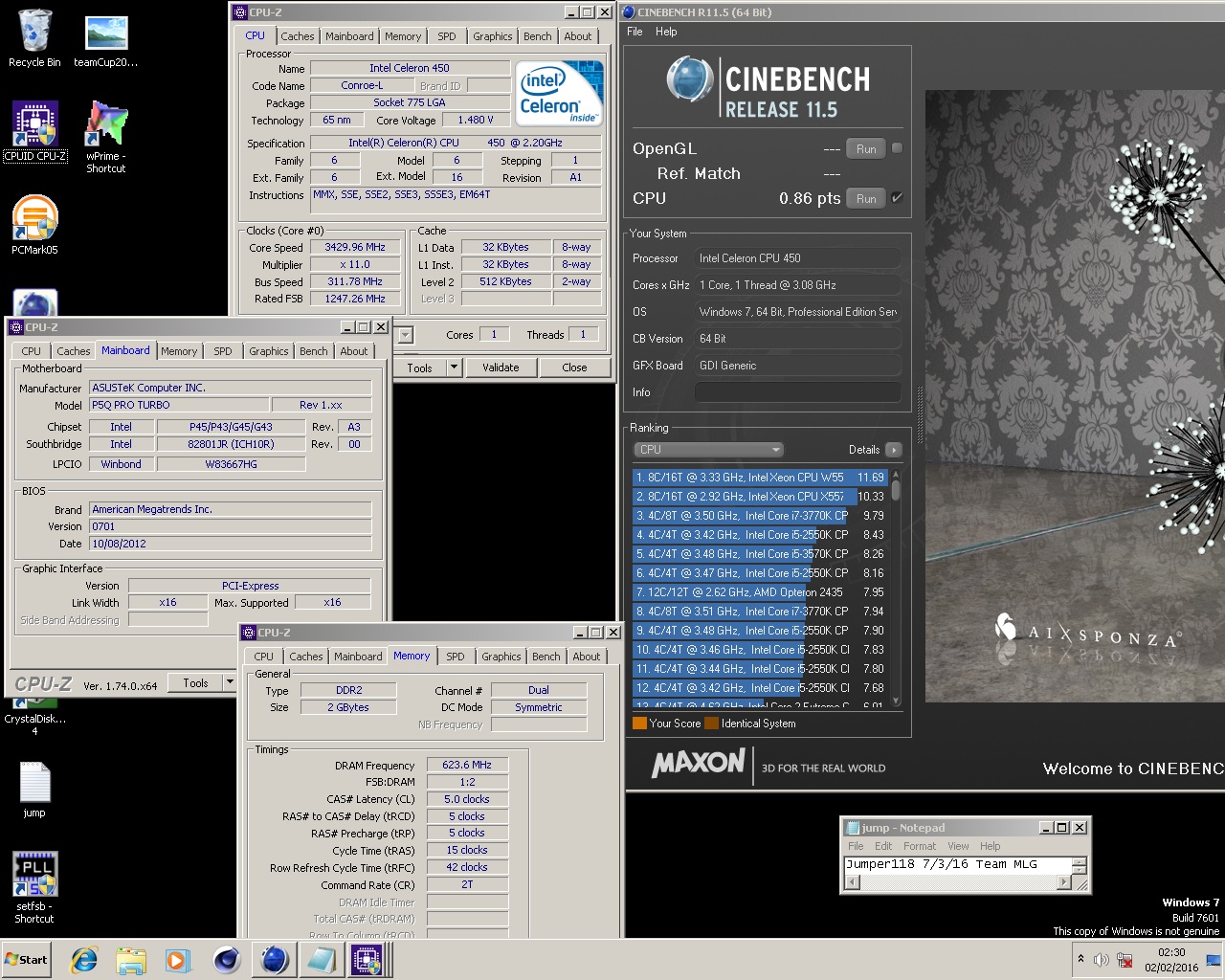Open the PCMark05 desktop icon

coord(35,225)
